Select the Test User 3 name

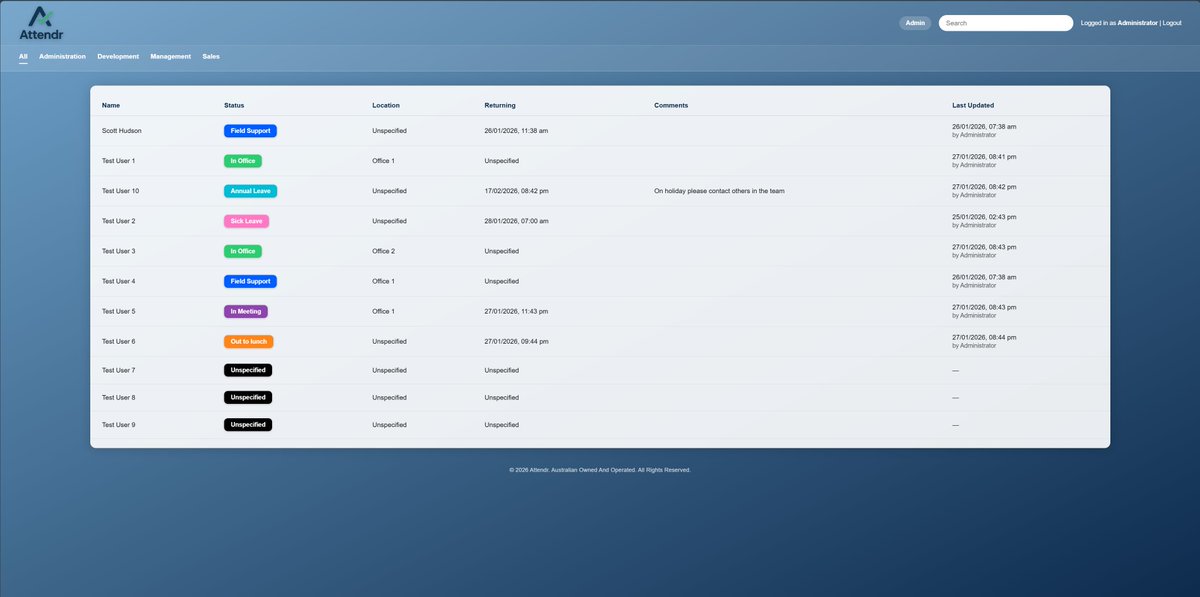point(119,251)
